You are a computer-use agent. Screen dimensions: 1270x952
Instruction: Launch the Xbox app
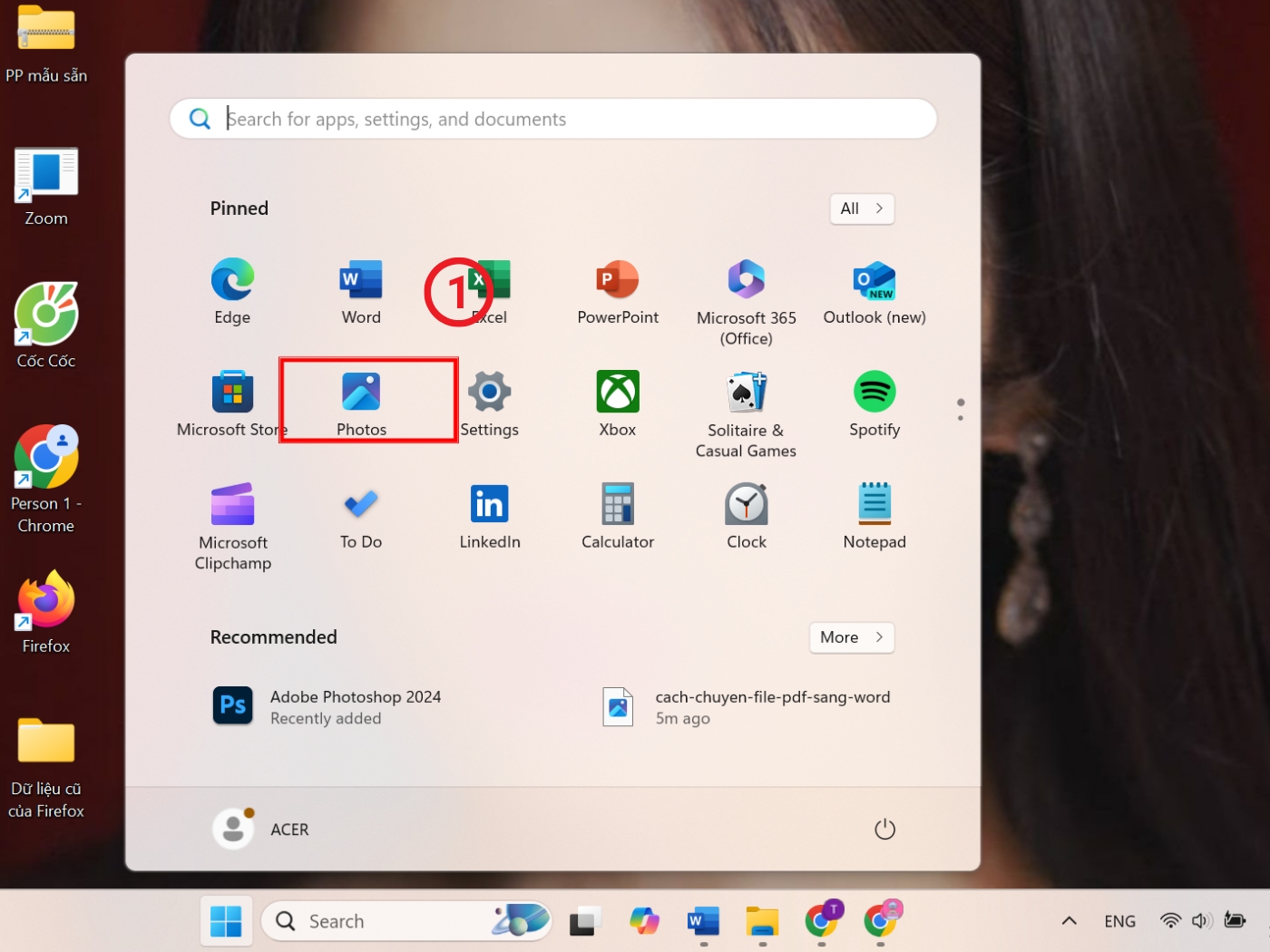pos(618,404)
